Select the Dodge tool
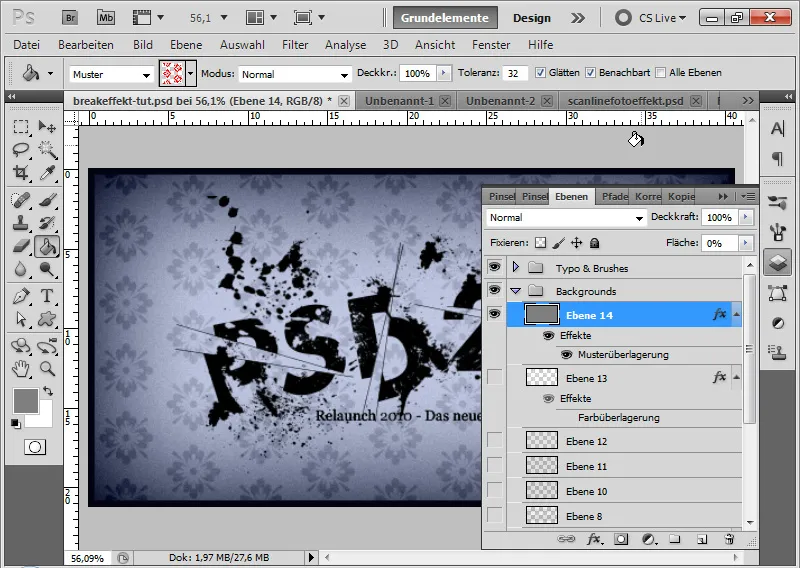This screenshot has width=800, height=568. pyautogui.click(x=47, y=269)
